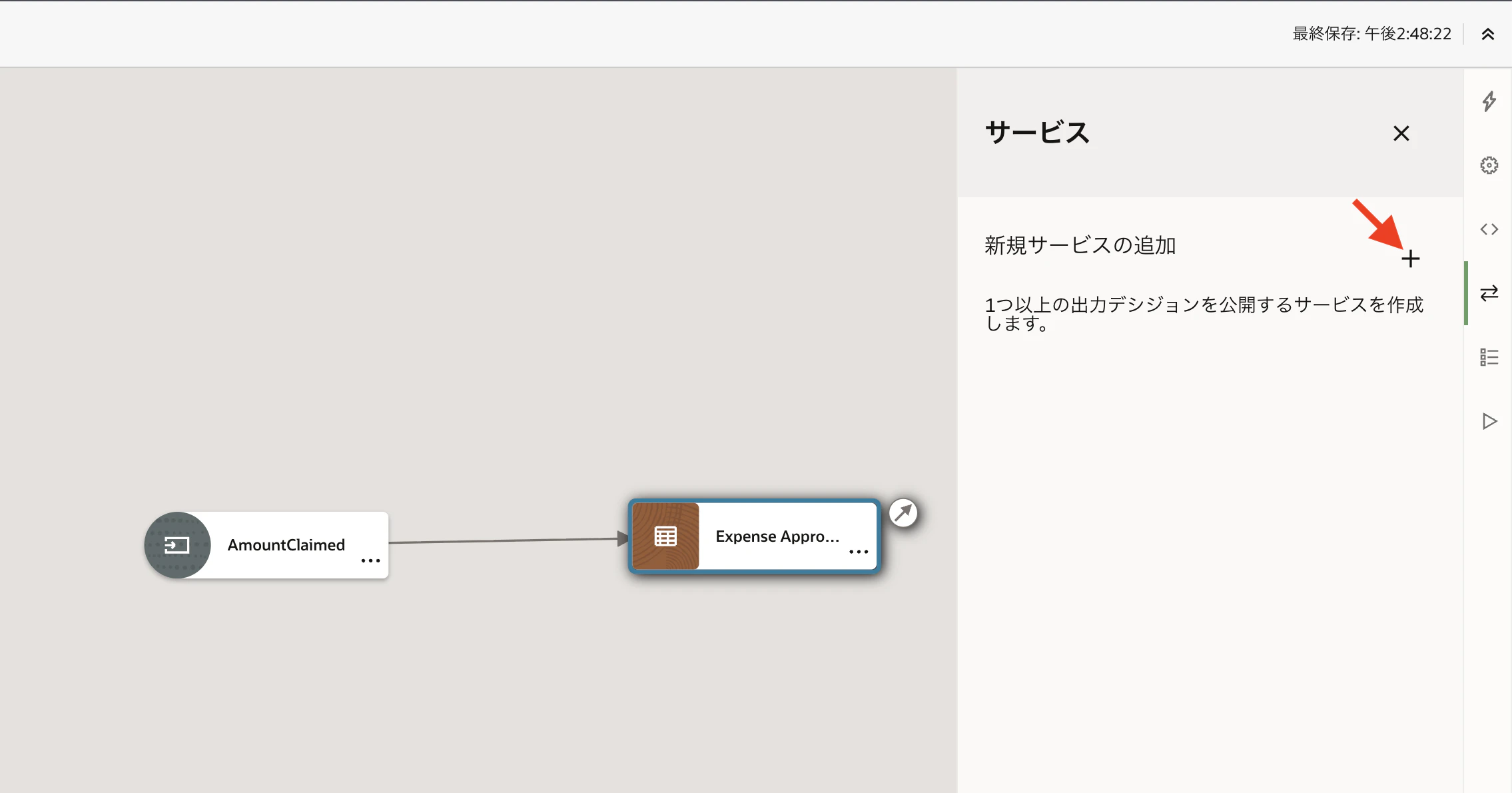Close the サービス panel
1512x793 pixels.
(x=1401, y=133)
